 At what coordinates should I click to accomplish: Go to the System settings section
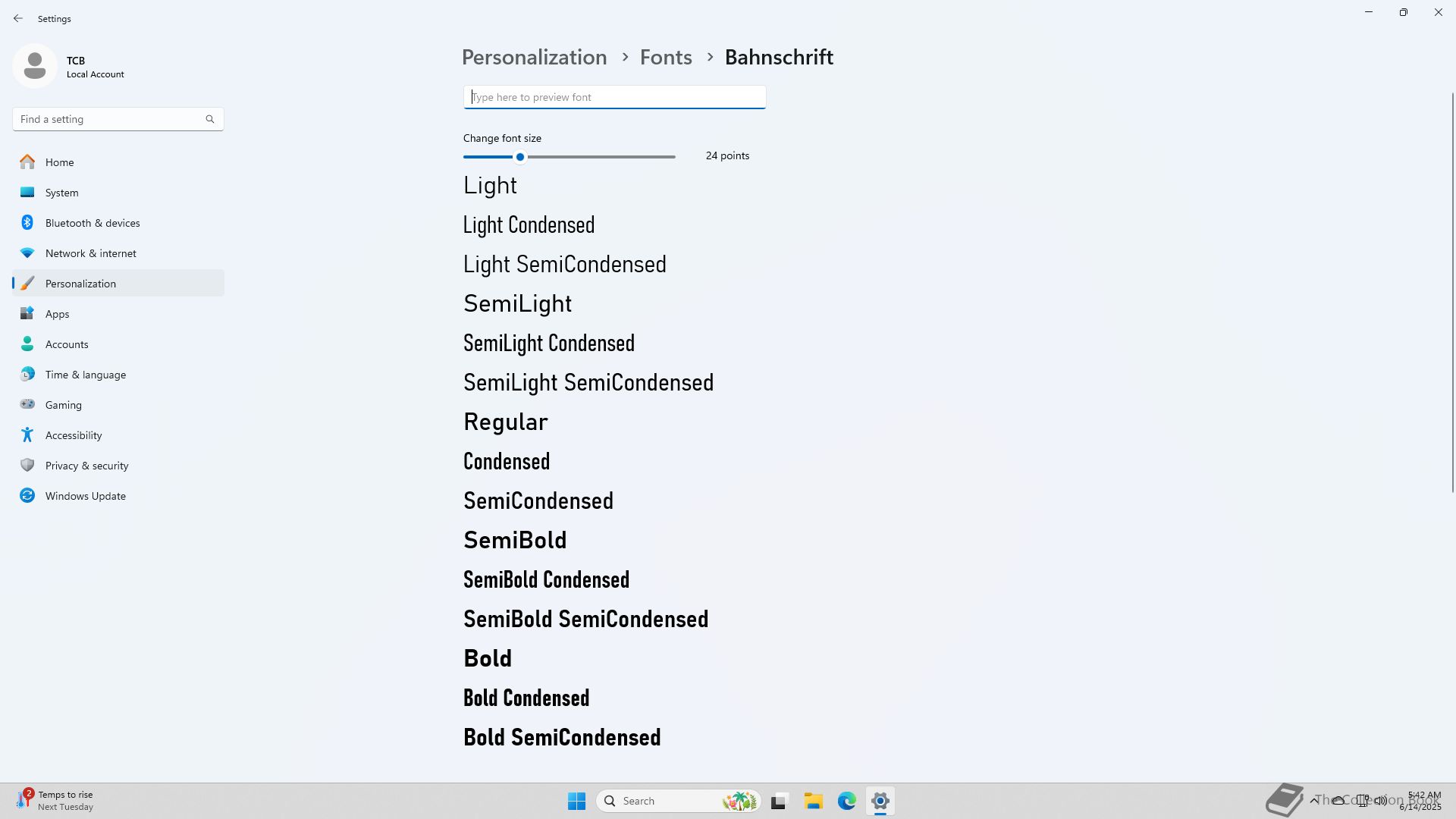coord(61,193)
